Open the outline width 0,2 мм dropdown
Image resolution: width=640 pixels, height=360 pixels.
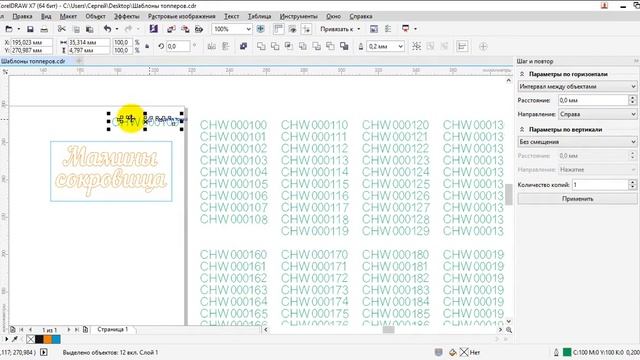pos(400,47)
